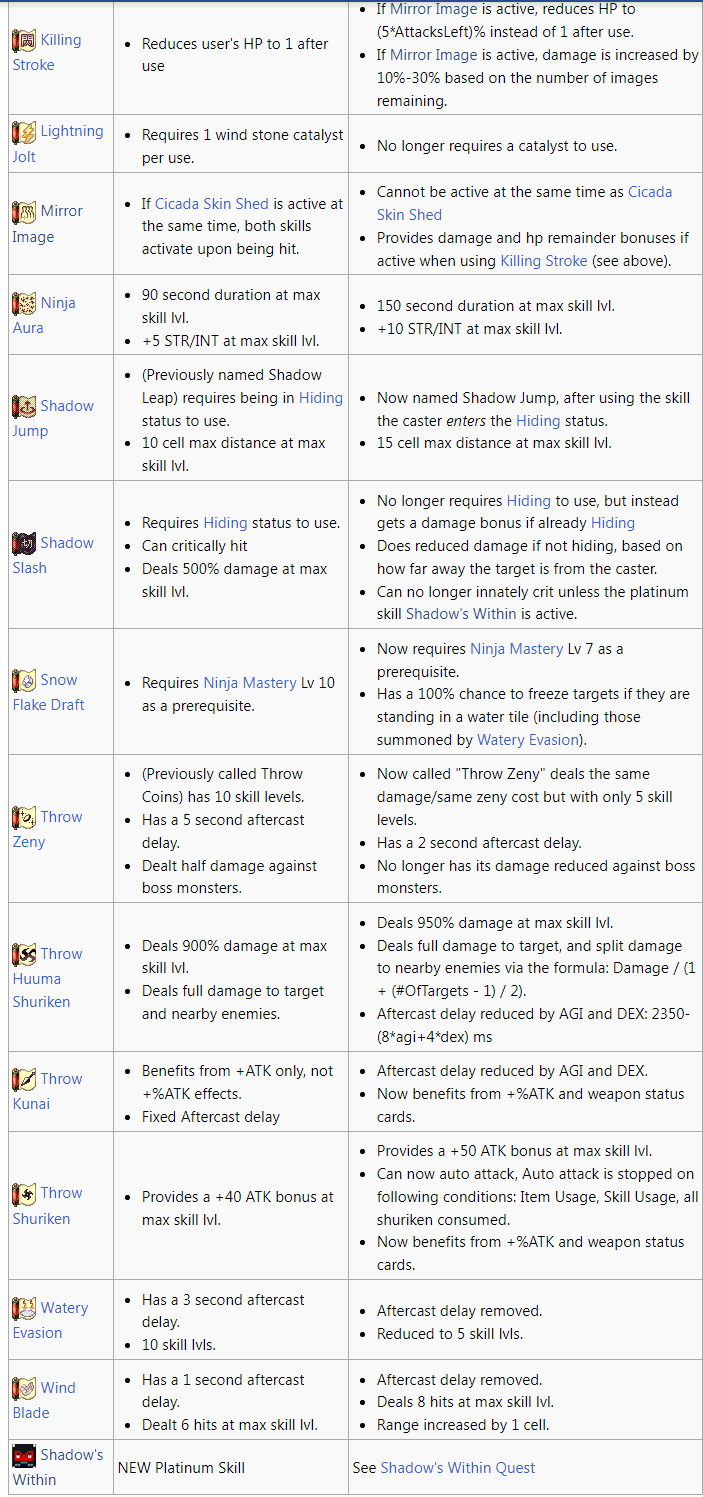Click '150 second duration at max skill lvl.' text
This screenshot has width=703, height=1497.
[x=495, y=306]
